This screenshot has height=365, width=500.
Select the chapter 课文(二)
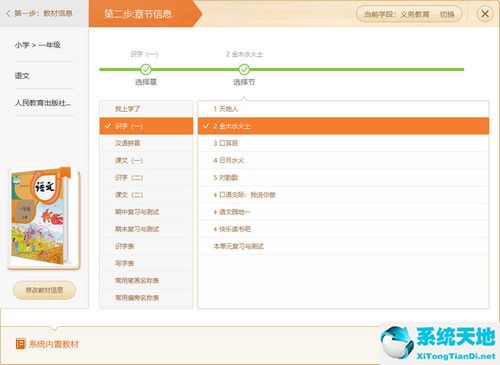click(x=146, y=195)
